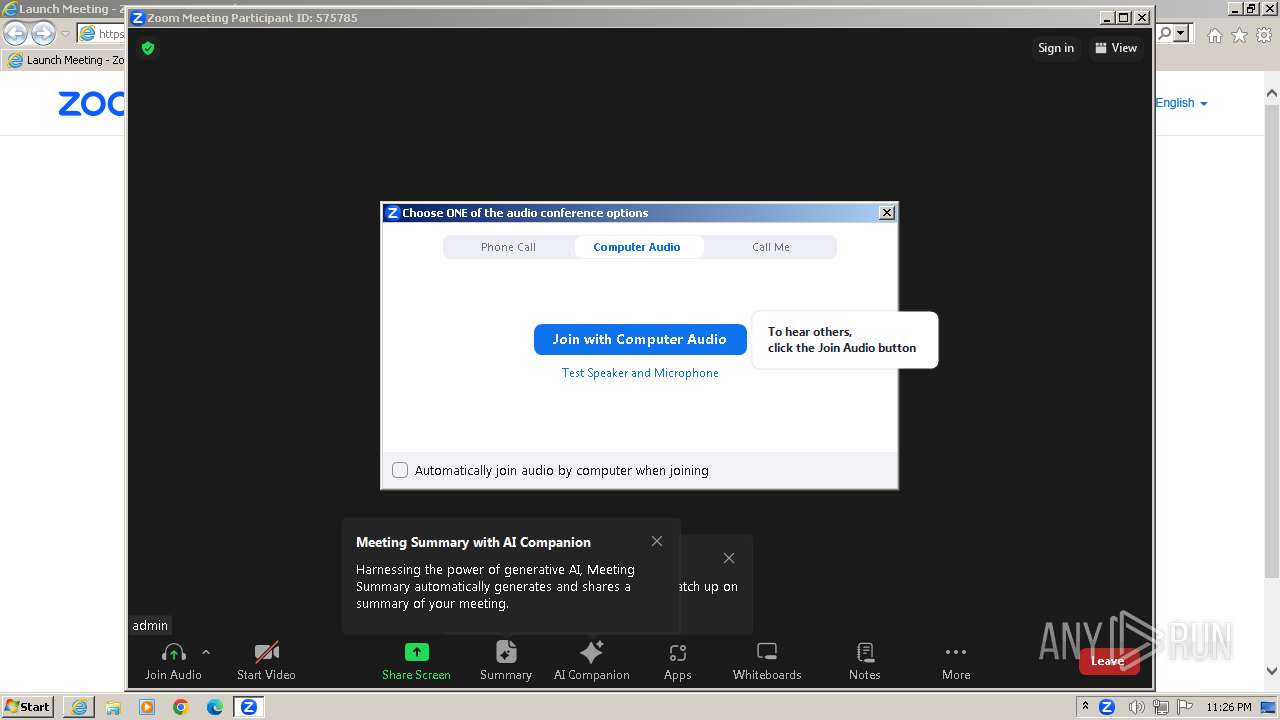
Task: Click the Zoom system tray icon
Action: point(1107,707)
